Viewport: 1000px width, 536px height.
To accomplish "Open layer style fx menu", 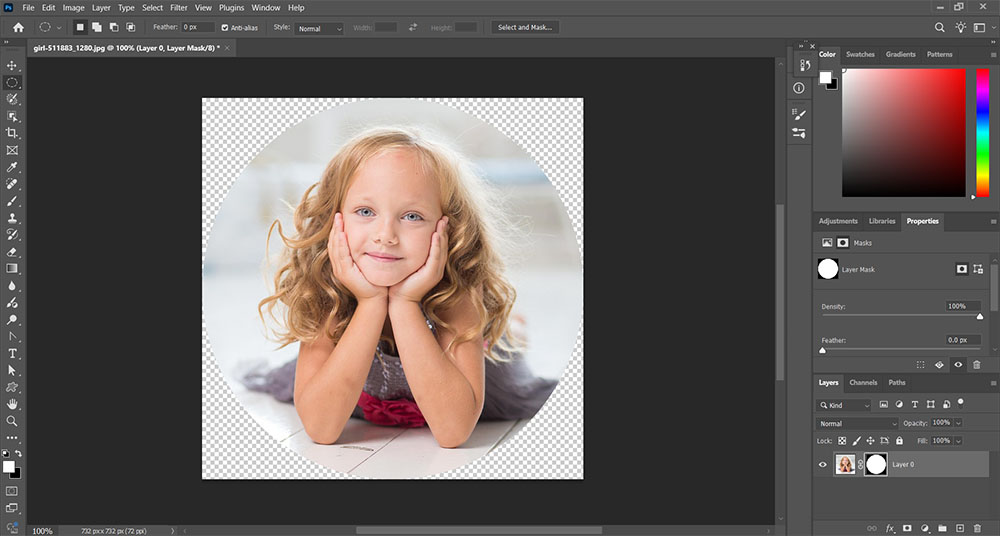I will [890, 527].
